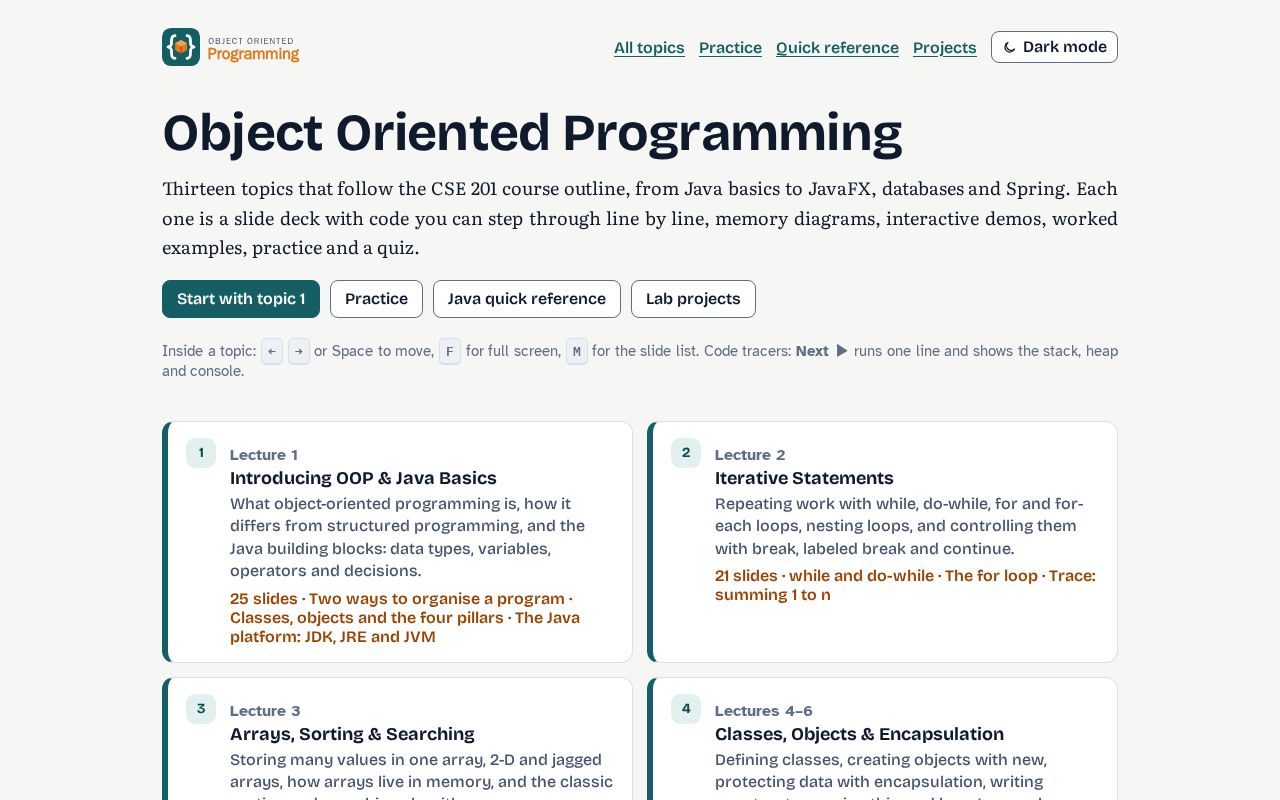This screenshot has height=800, width=1280.
Task: Open the Practice link in top navigation
Action: (x=730, y=48)
